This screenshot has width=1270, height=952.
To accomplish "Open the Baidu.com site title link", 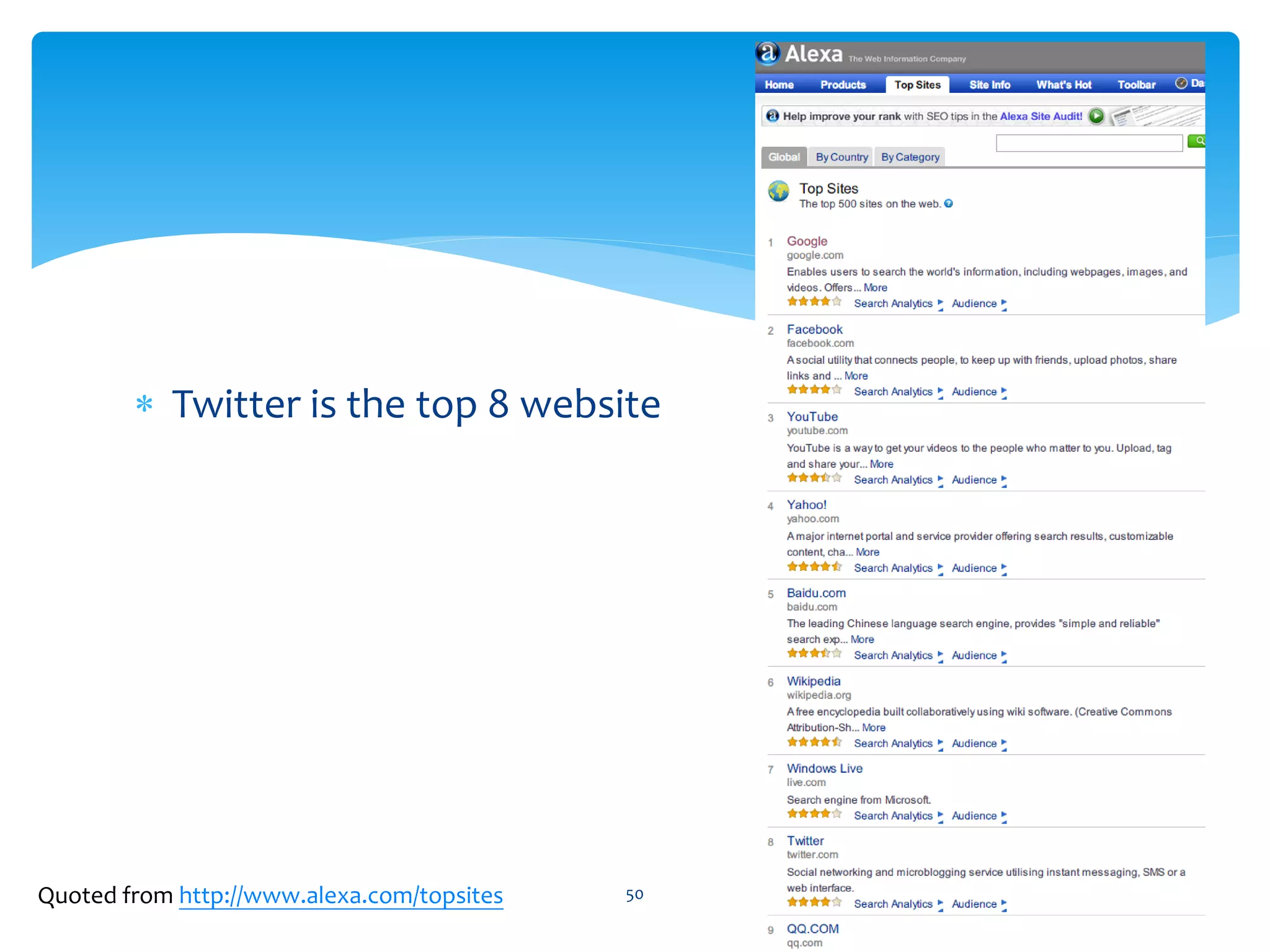I will pos(816,593).
